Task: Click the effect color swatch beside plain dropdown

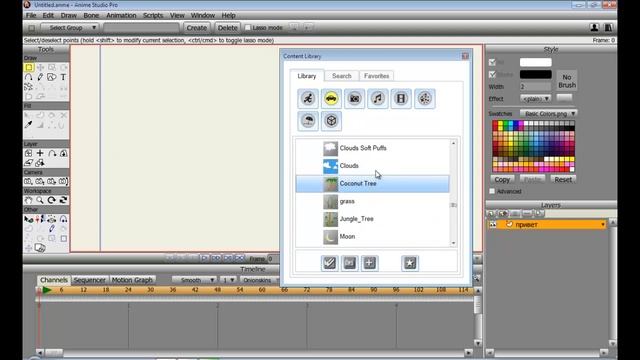Action: click(x=564, y=98)
